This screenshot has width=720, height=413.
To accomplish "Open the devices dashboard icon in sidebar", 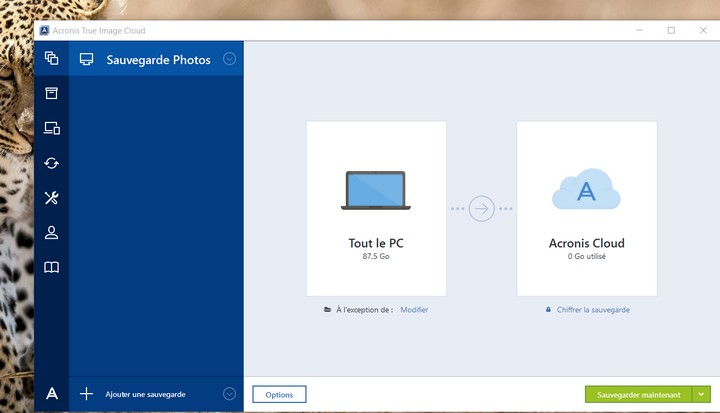I will click(x=51, y=128).
